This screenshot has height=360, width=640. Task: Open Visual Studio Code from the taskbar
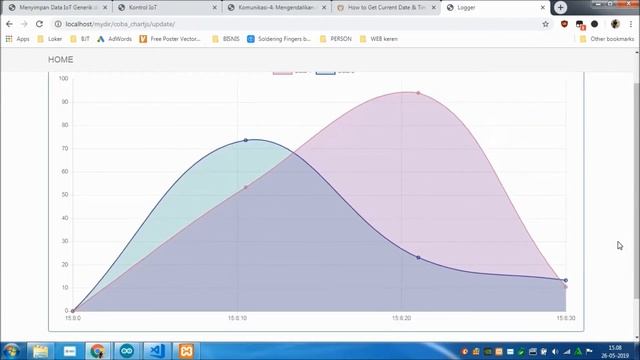tap(157, 351)
